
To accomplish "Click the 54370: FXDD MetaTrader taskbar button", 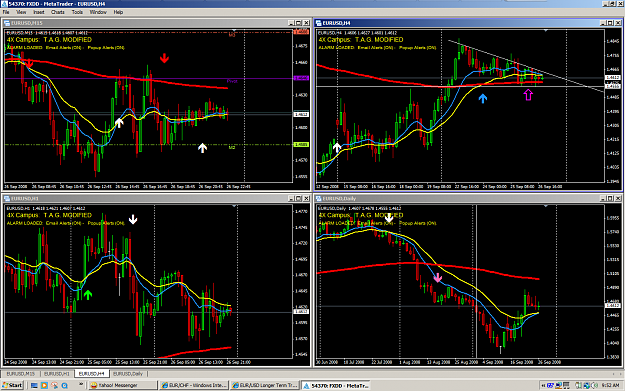I will click(335, 385).
